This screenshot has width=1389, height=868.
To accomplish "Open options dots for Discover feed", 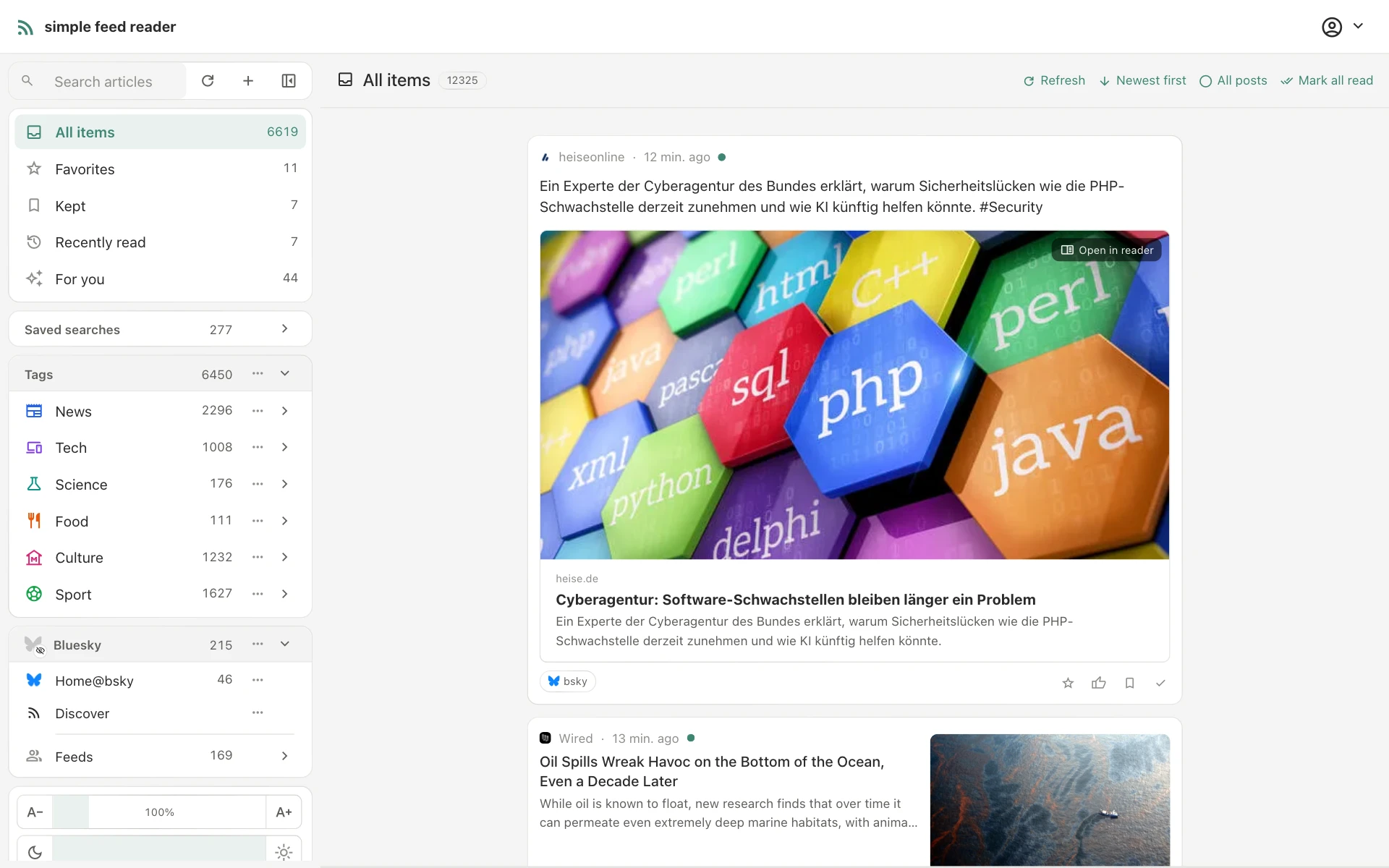I will click(x=258, y=713).
